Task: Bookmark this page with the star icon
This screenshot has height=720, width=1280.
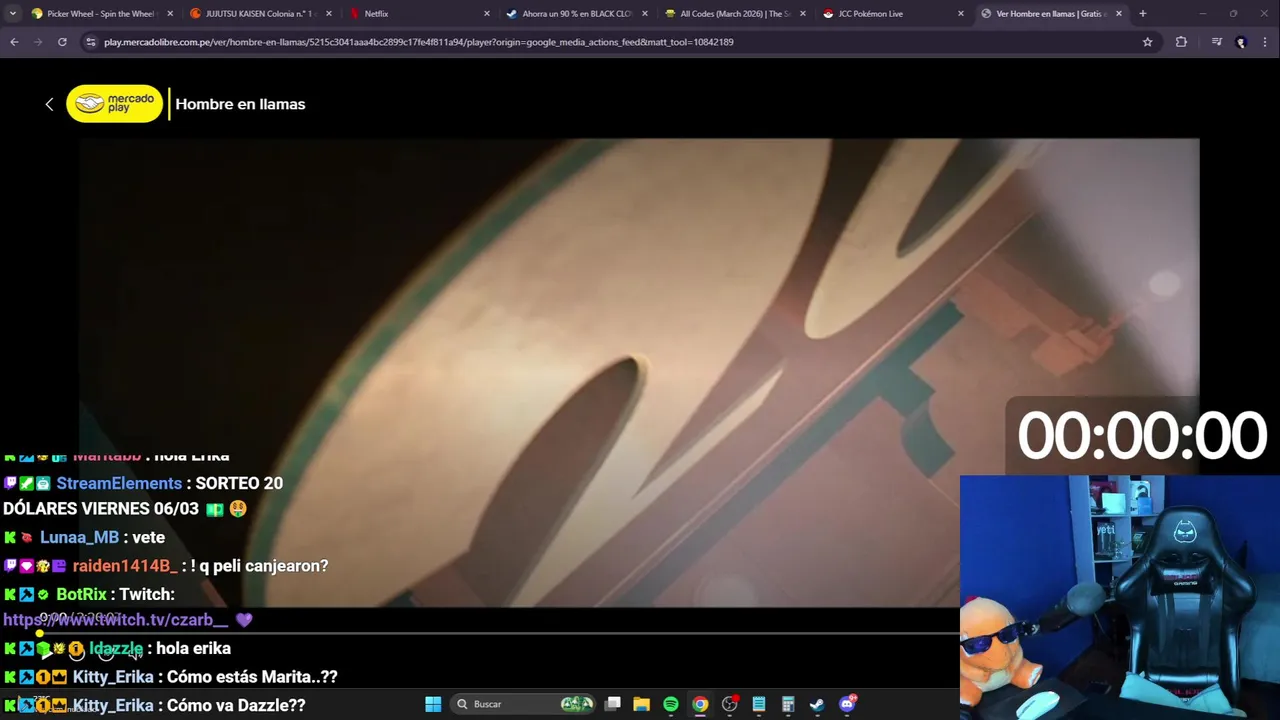Action: (1147, 42)
